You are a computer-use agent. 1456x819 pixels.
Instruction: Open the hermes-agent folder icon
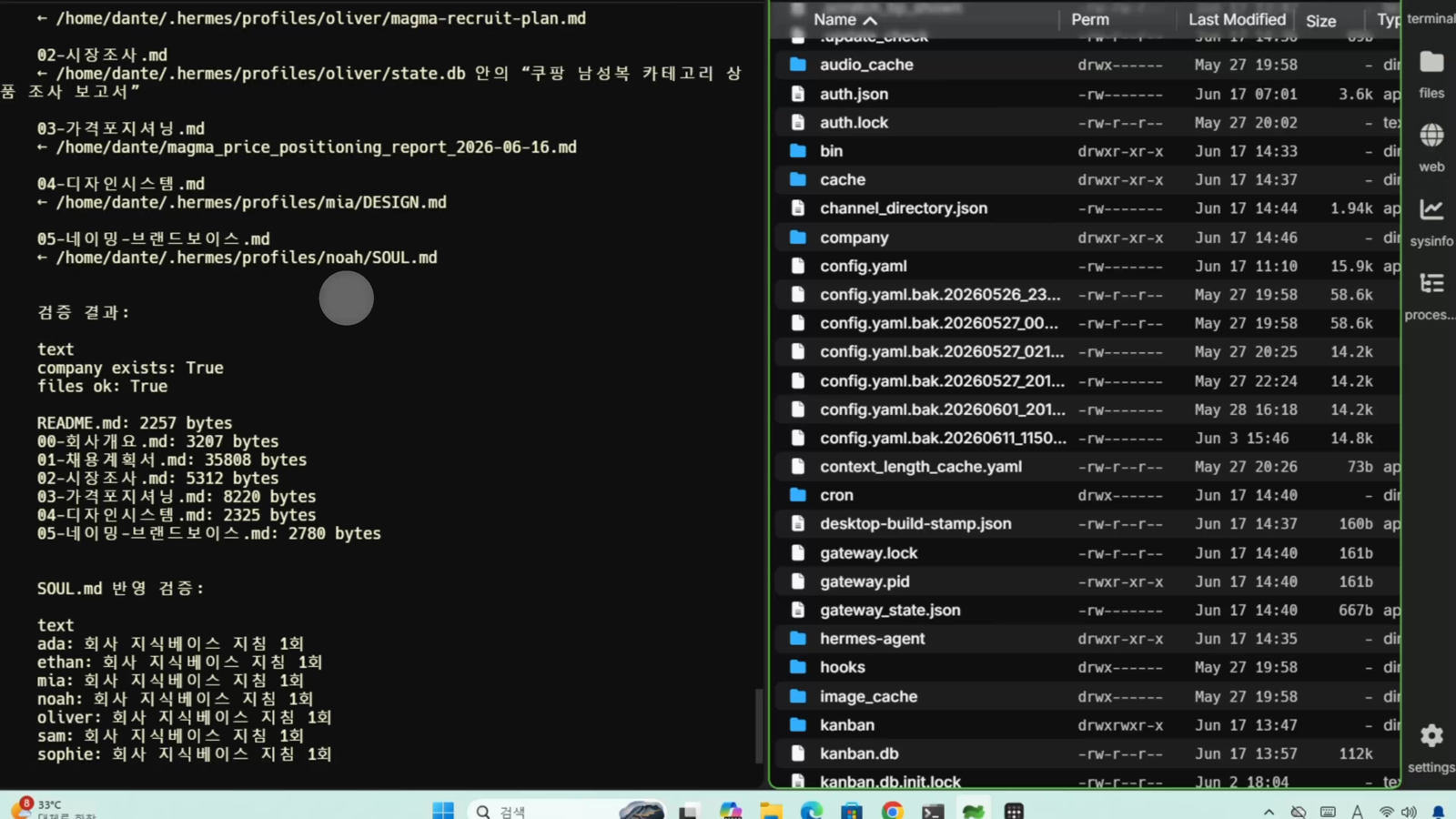pos(798,639)
